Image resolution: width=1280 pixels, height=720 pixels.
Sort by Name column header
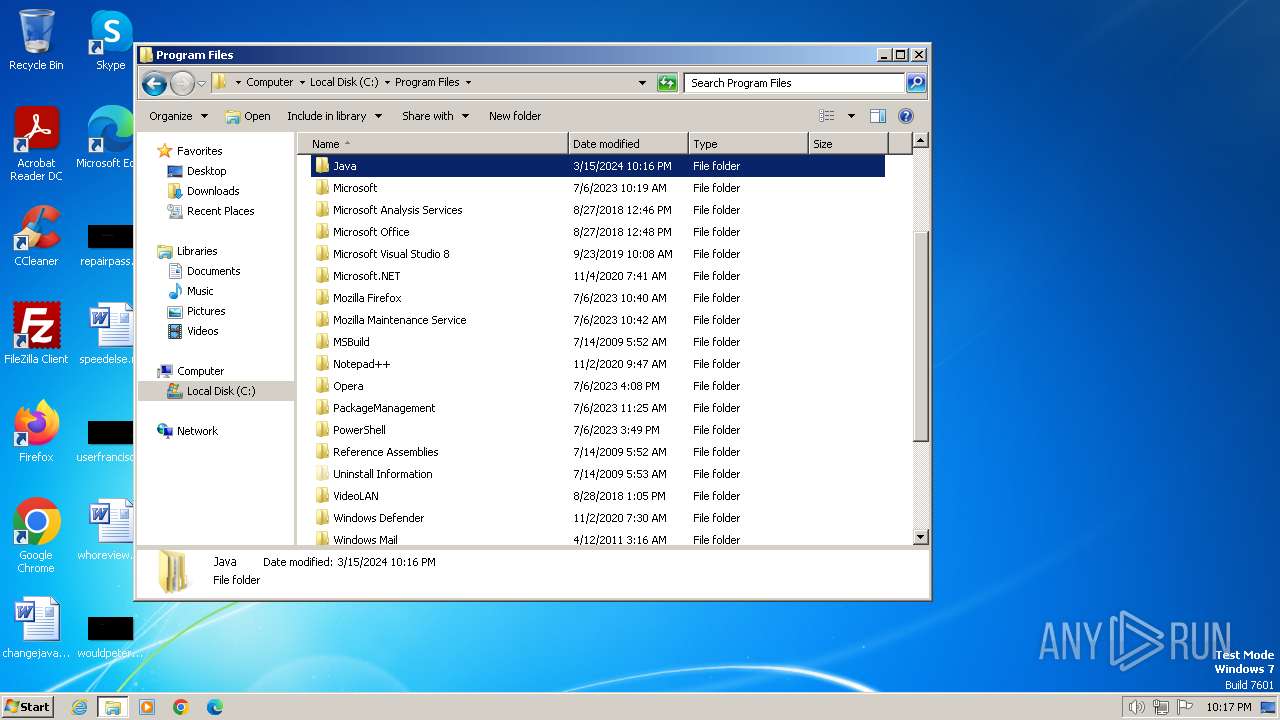[x=433, y=144]
